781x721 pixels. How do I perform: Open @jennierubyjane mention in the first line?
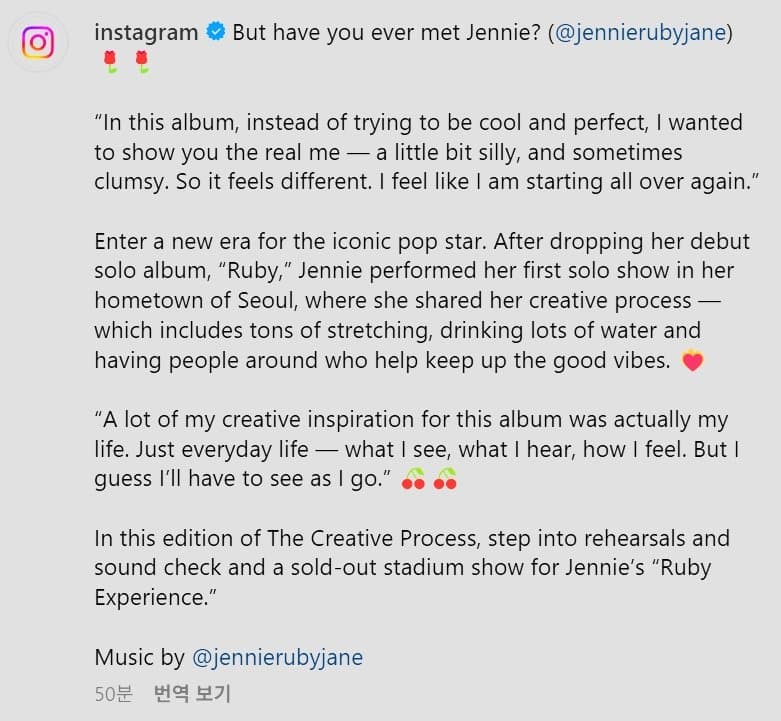(640, 33)
